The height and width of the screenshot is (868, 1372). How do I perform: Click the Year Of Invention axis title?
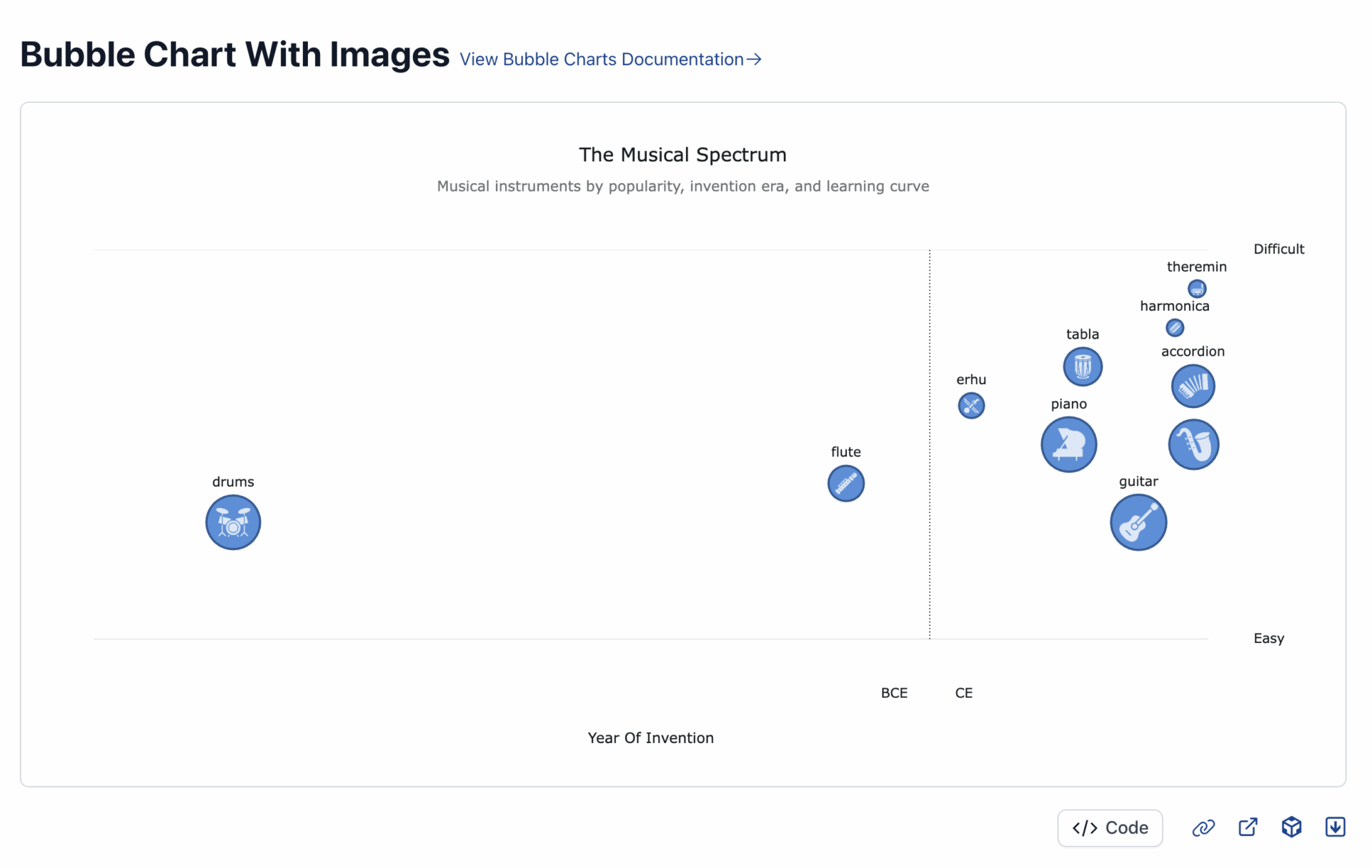[x=650, y=738]
